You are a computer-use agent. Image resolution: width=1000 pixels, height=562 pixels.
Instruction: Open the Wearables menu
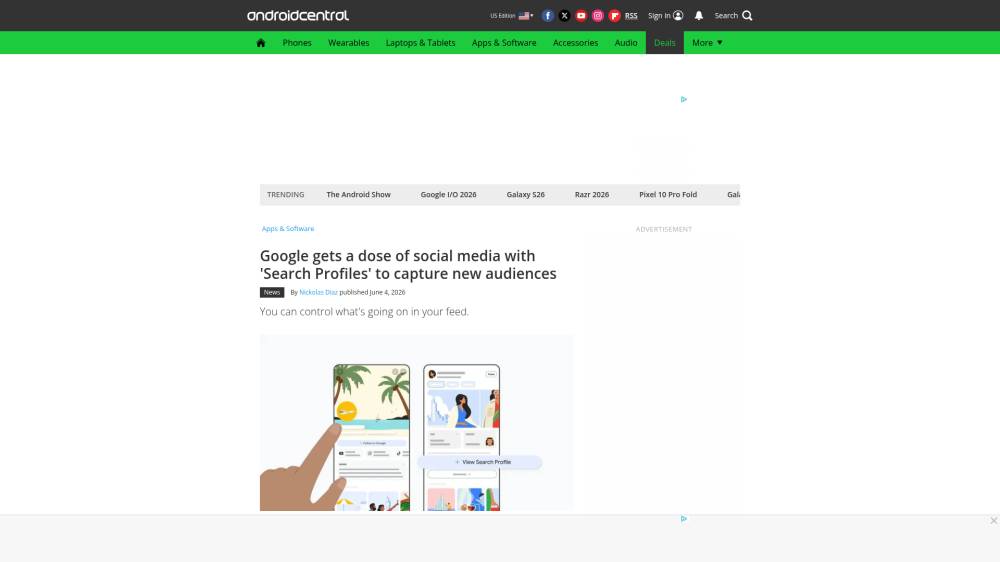coord(348,43)
